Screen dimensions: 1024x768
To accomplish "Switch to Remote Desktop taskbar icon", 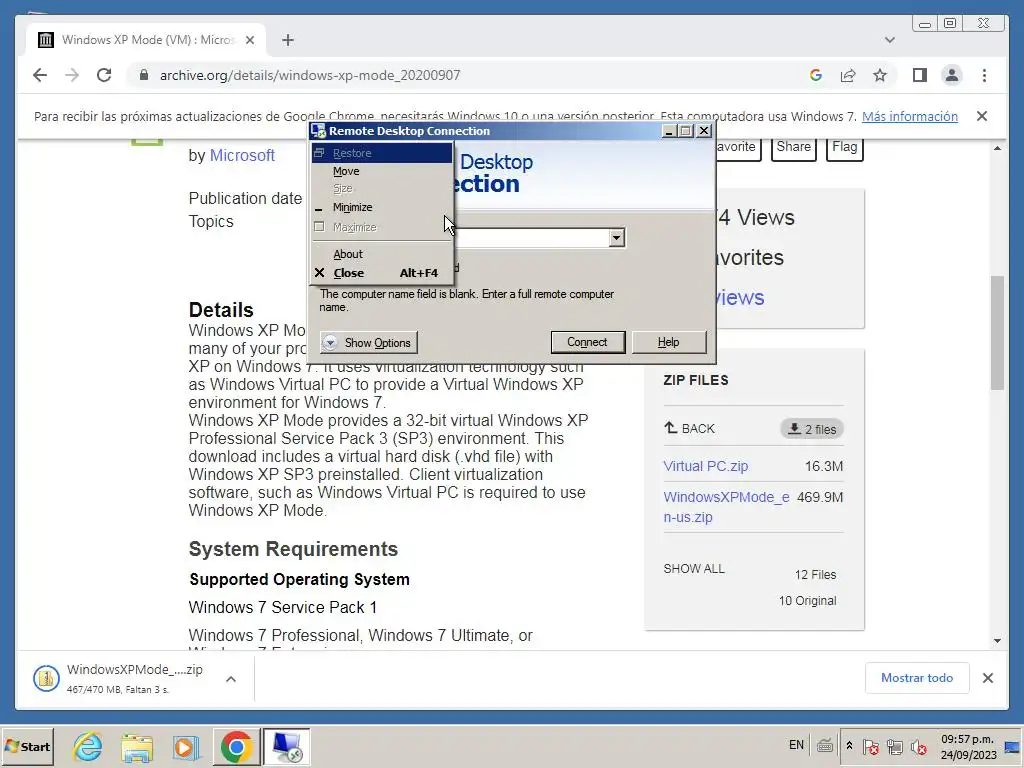I will click(x=287, y=746).
